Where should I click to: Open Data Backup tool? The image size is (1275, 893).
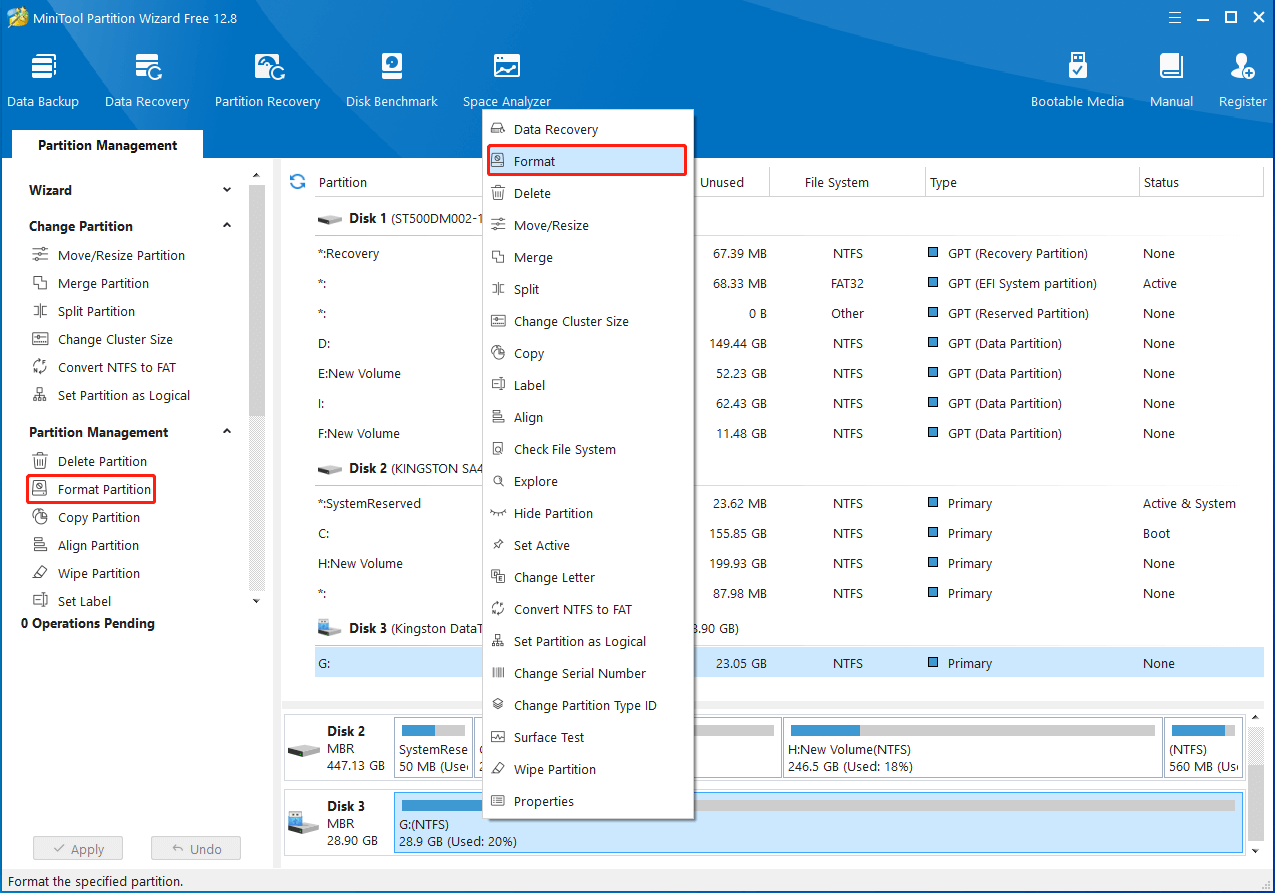tap(43, 80)
